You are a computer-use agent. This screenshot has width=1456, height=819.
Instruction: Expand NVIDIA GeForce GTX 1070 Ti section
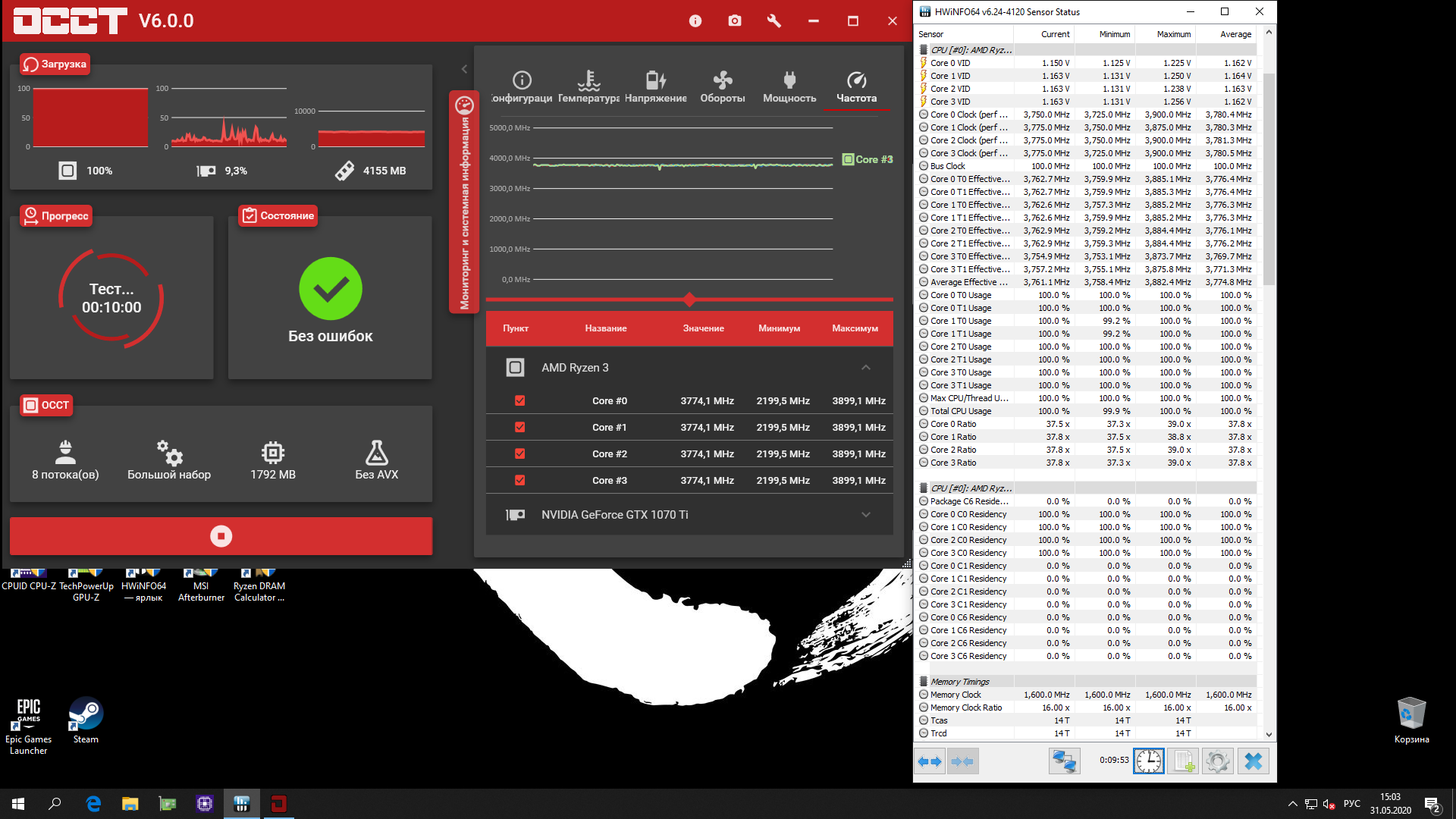coord(865,515)
